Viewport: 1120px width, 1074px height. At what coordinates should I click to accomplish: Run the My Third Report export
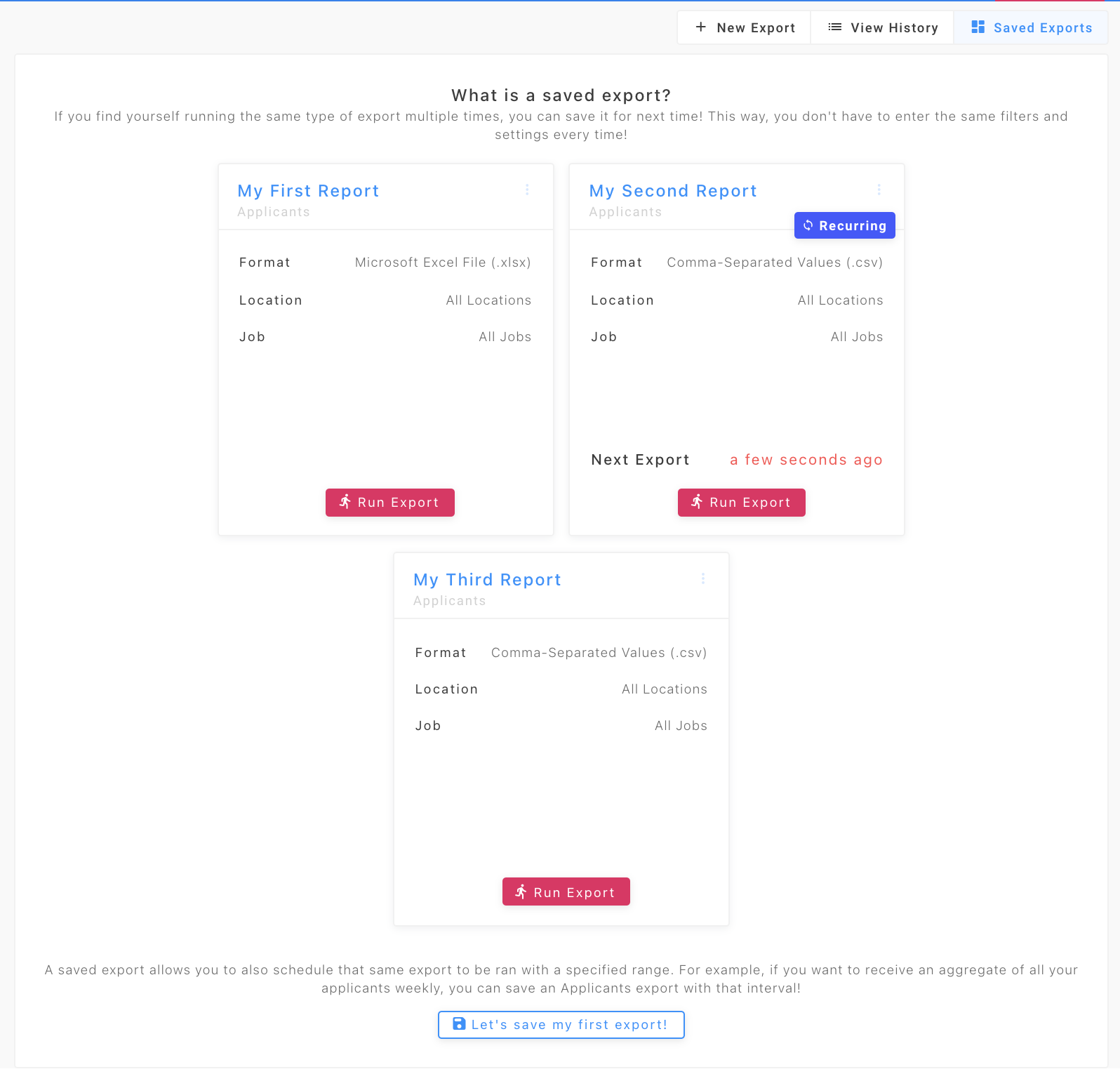click(566, 892)
